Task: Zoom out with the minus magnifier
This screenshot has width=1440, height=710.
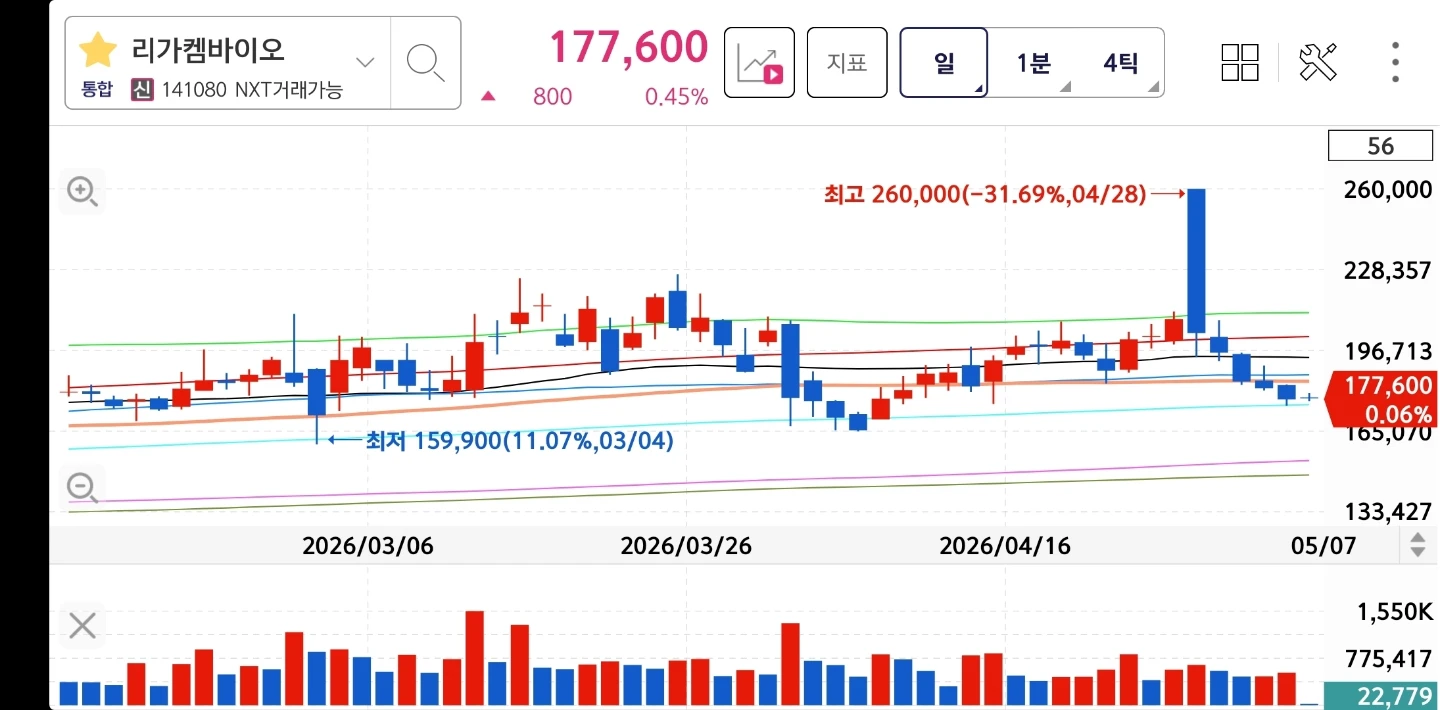Action: click(x=82, y=489)
